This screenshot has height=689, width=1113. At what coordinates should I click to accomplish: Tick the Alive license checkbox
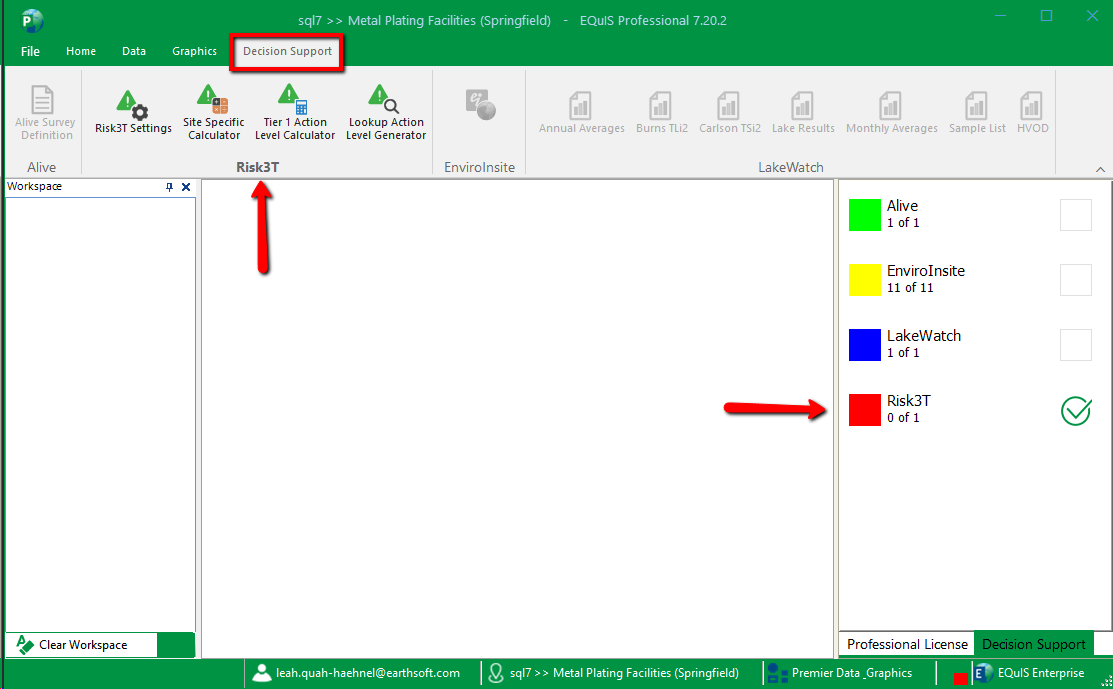click(x=1075, y=214)
